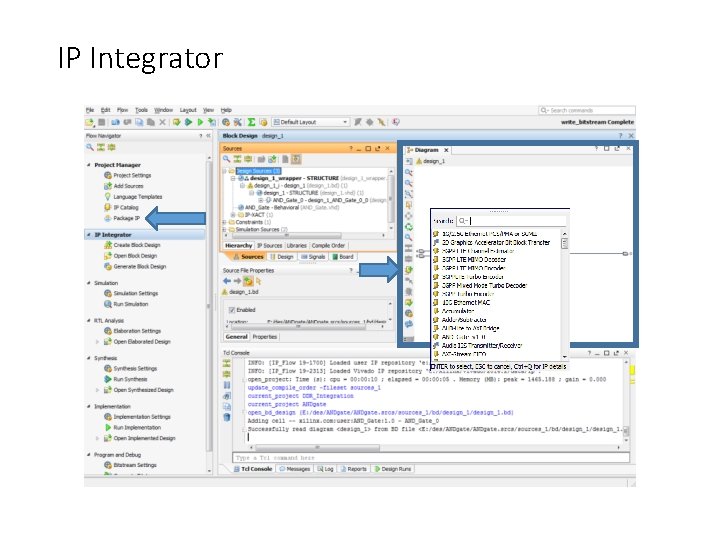Click the Tcl command input field
This screenshot has height=540, width=720.
point(431,458)
